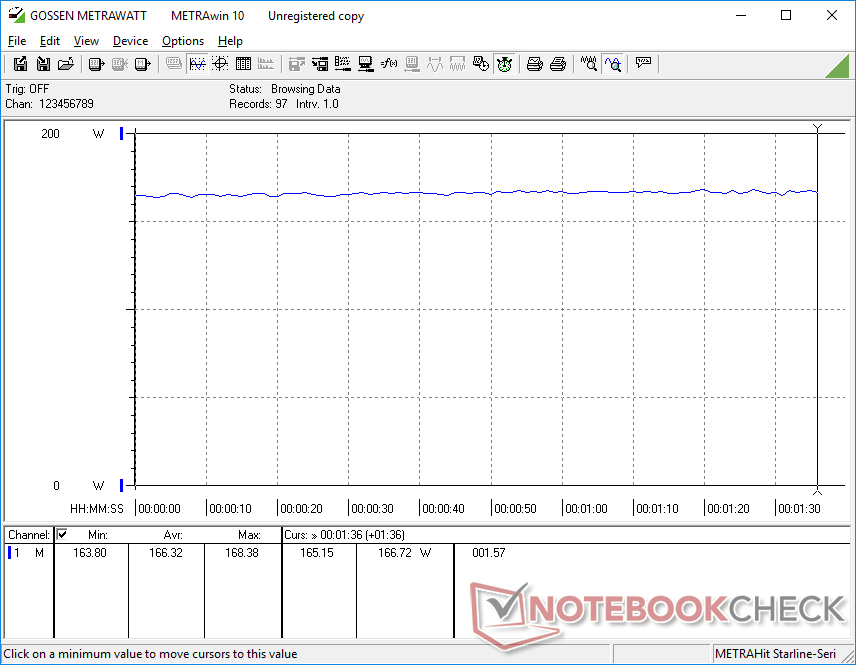The image size is (856, 665).
Task: Click the 00:01:30 time axis label
Action: (x=799, y=509)
